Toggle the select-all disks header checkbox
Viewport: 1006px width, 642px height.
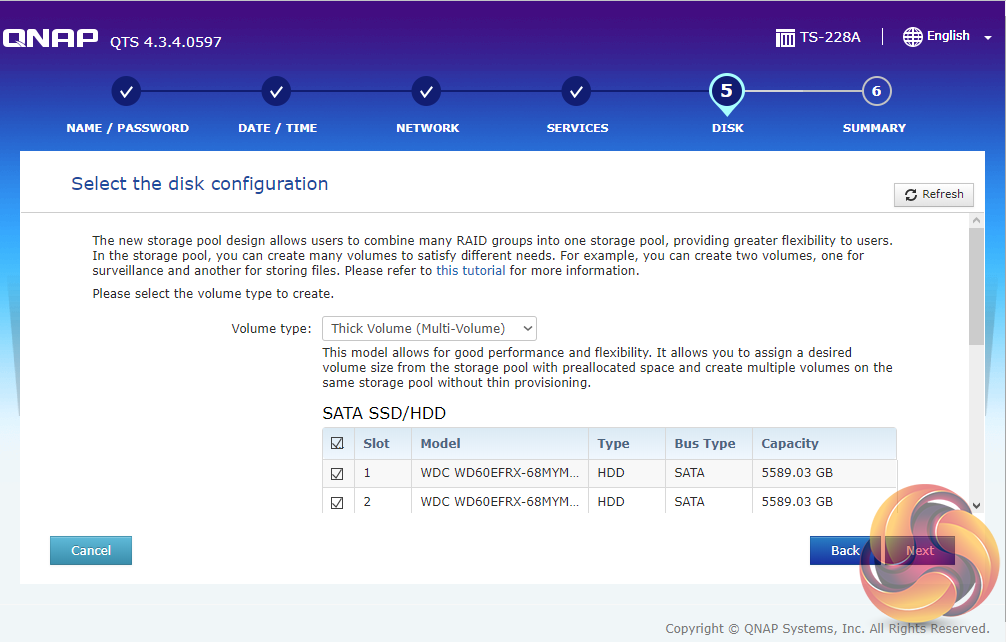(337, 443)
